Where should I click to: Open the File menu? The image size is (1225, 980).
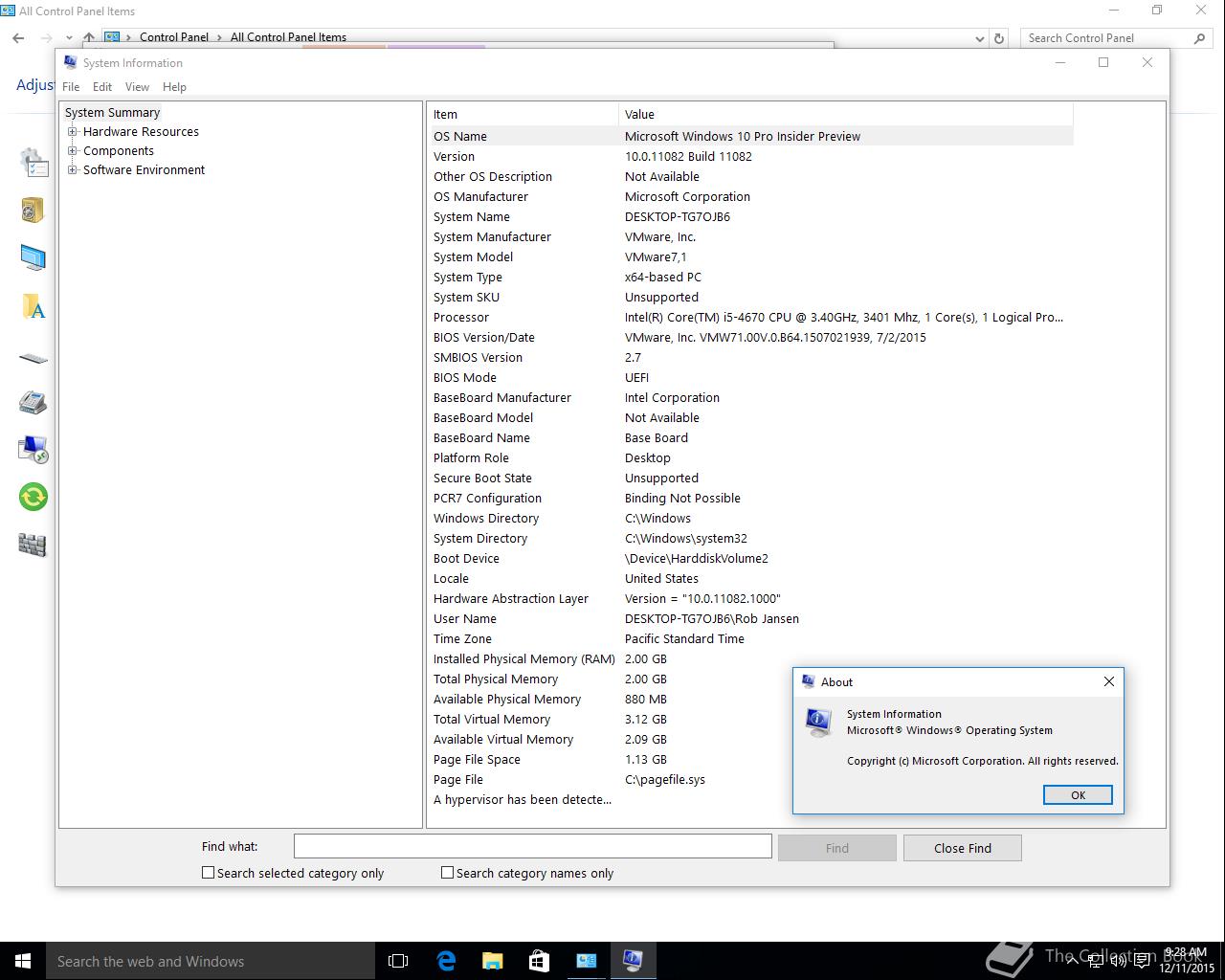[x=71, y=86]
